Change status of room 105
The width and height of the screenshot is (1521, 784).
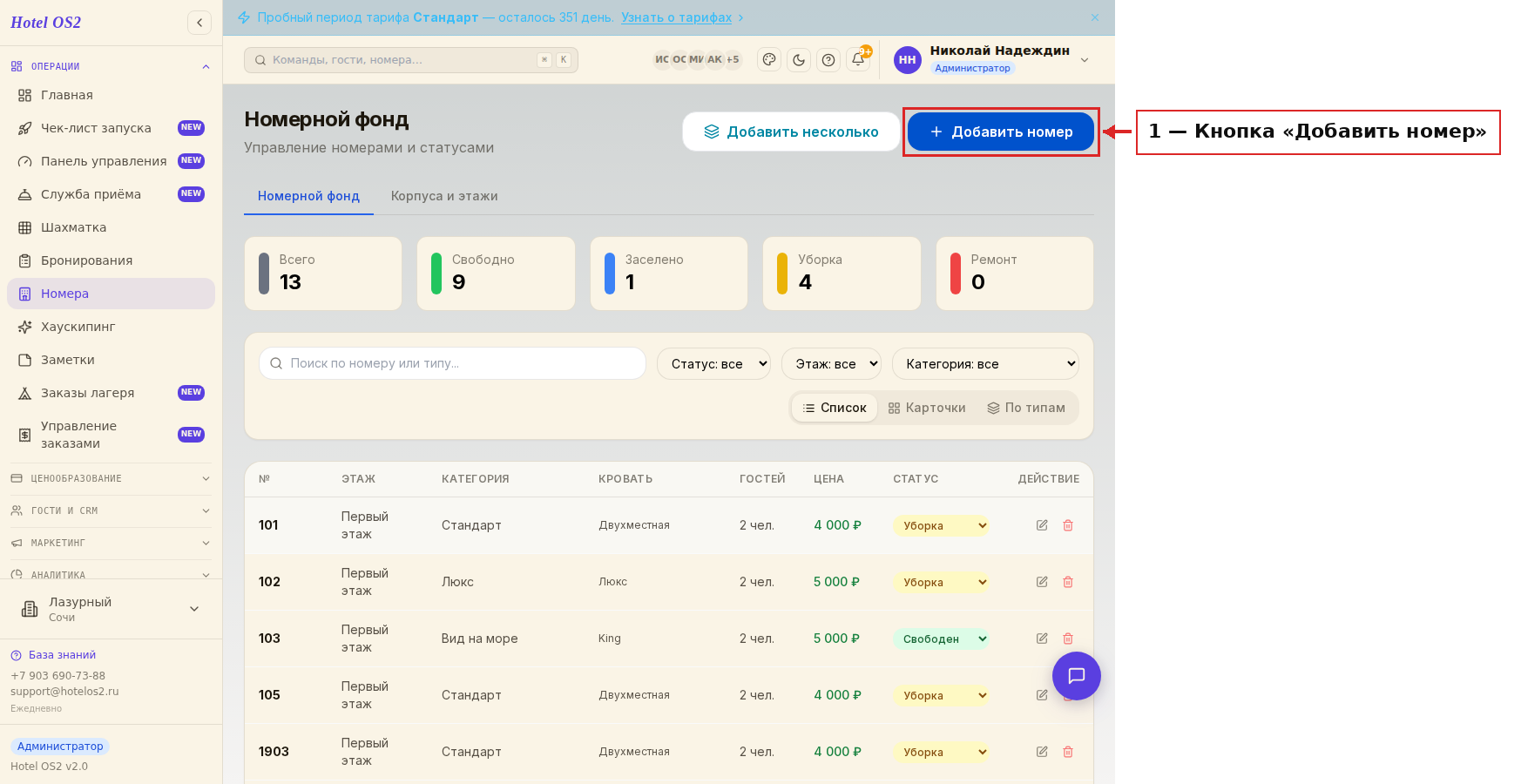coord(941,695)
